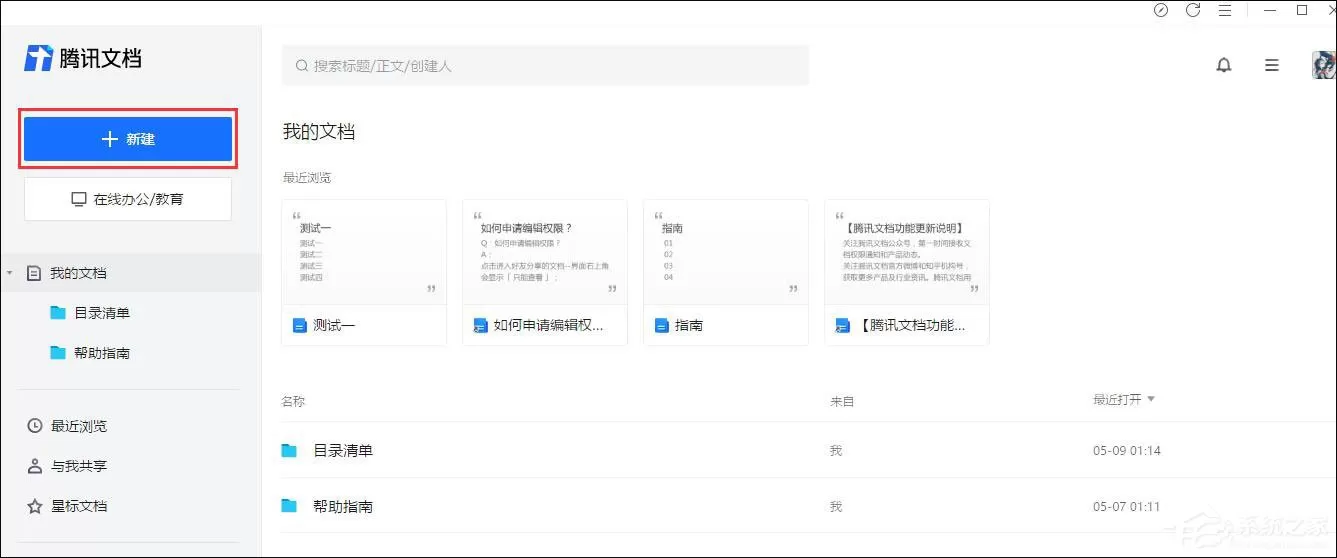Open 目录清单 row in the file list
This screenshot has width=1337, height=558.
808,450
